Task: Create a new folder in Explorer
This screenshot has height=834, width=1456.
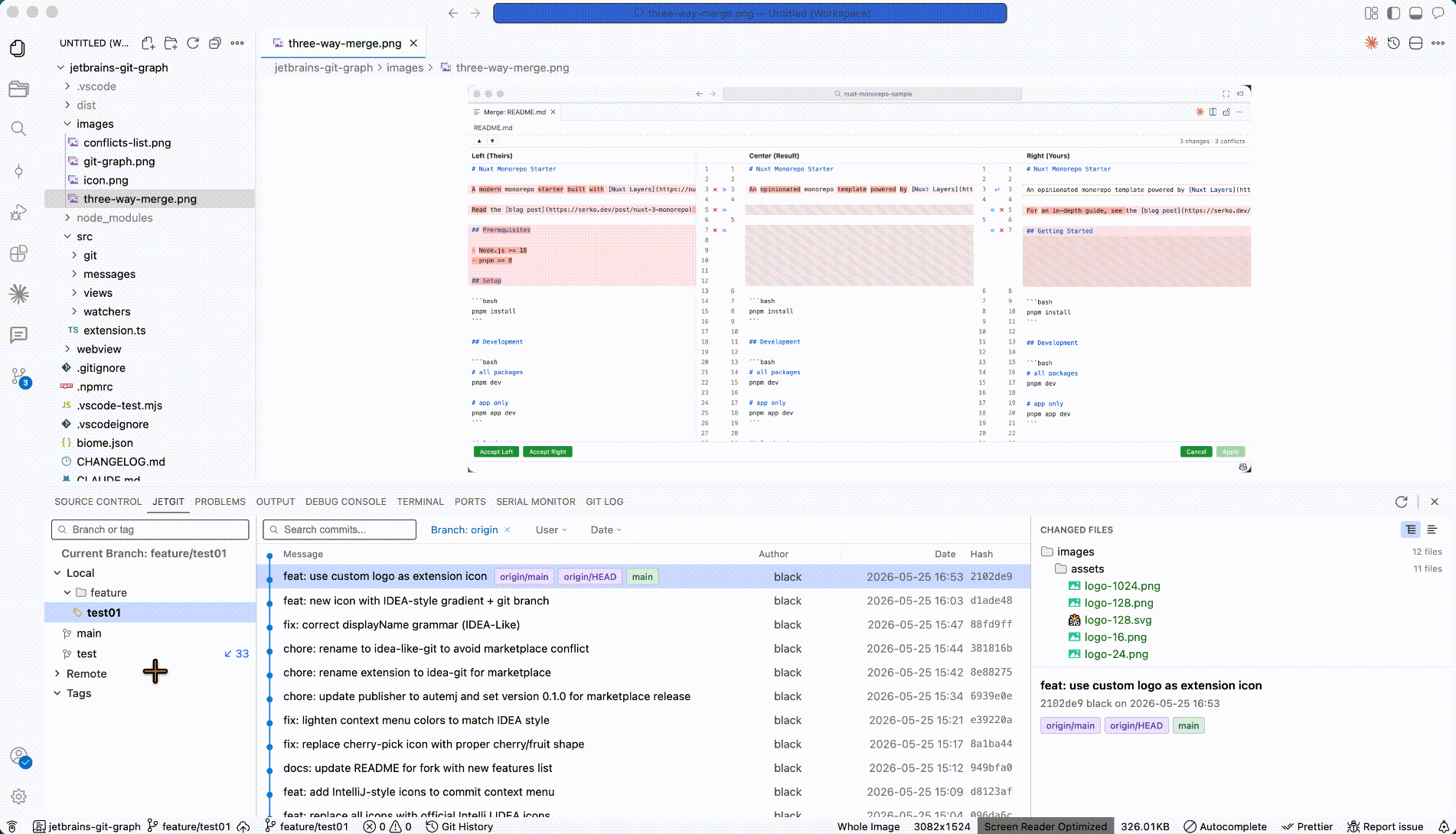Action: coord(171,44)
